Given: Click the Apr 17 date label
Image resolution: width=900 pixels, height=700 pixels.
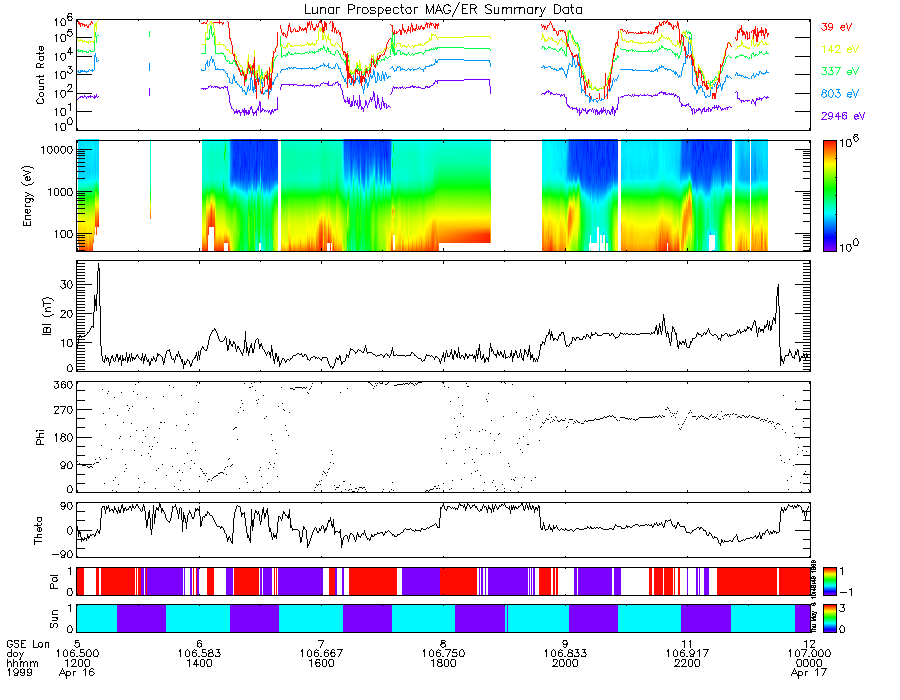Looking at the screenshot, I should pos(809,672).
